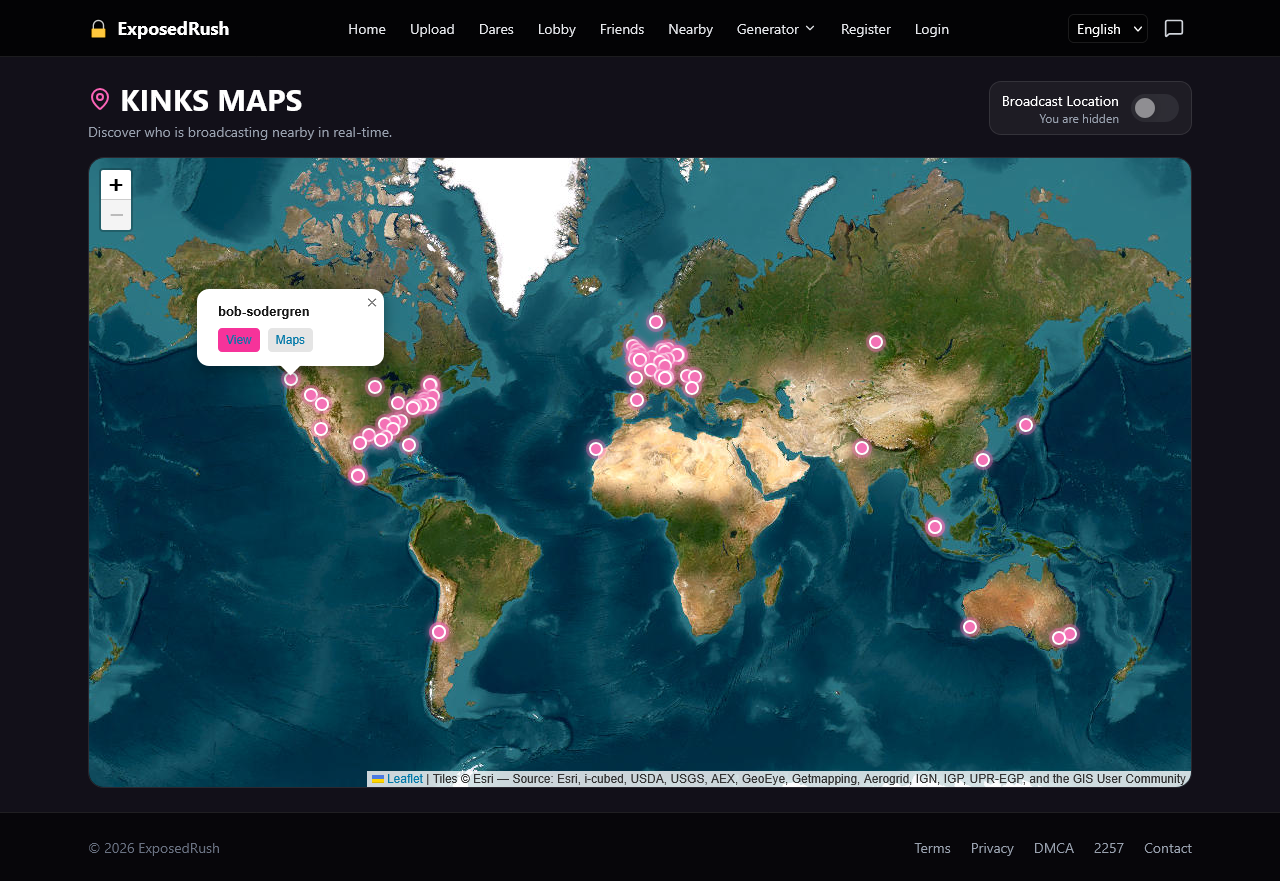Image resolution: width=1280 pixels, height=881 pixels.
Task: Click the yellow padlock logo icon
Action: point(98,29)
